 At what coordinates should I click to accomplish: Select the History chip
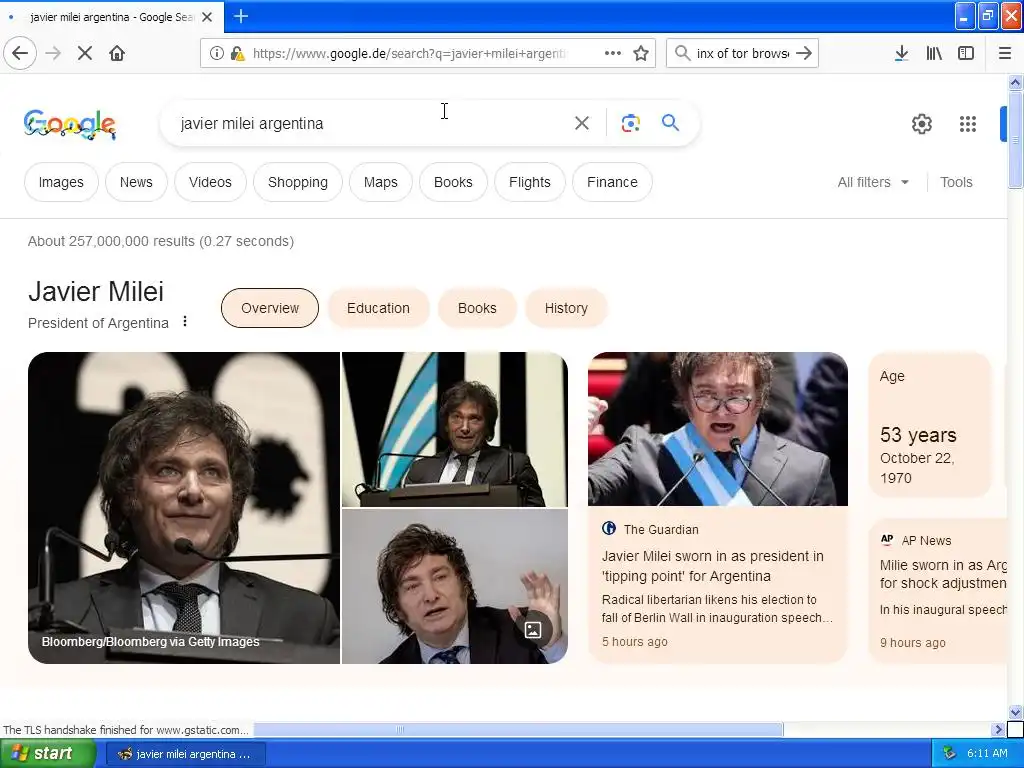(x=566, y=308)
